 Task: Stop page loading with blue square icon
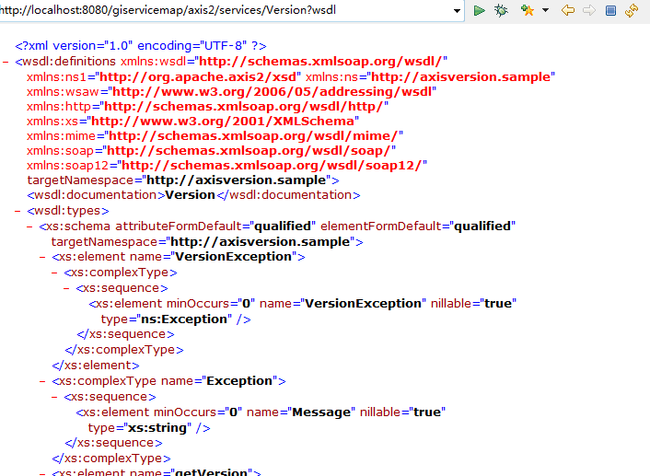coord(611,10)
